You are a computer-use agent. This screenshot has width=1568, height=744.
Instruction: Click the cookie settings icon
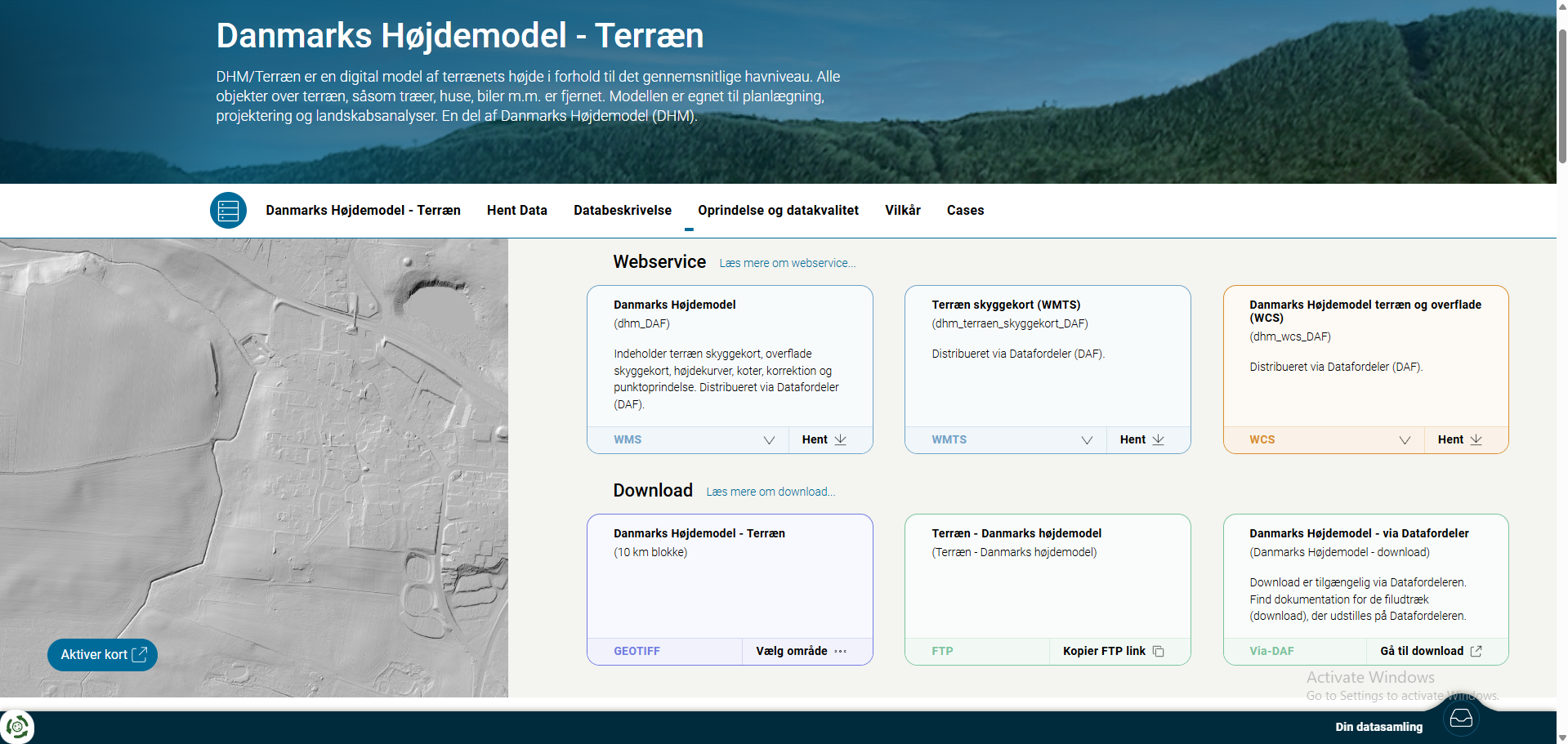point(17,727)
